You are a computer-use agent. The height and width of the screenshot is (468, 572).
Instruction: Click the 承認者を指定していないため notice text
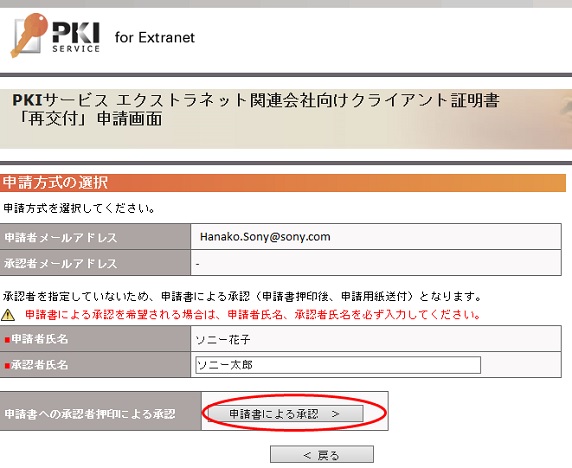pyautogui.click(x=242, y=296)
